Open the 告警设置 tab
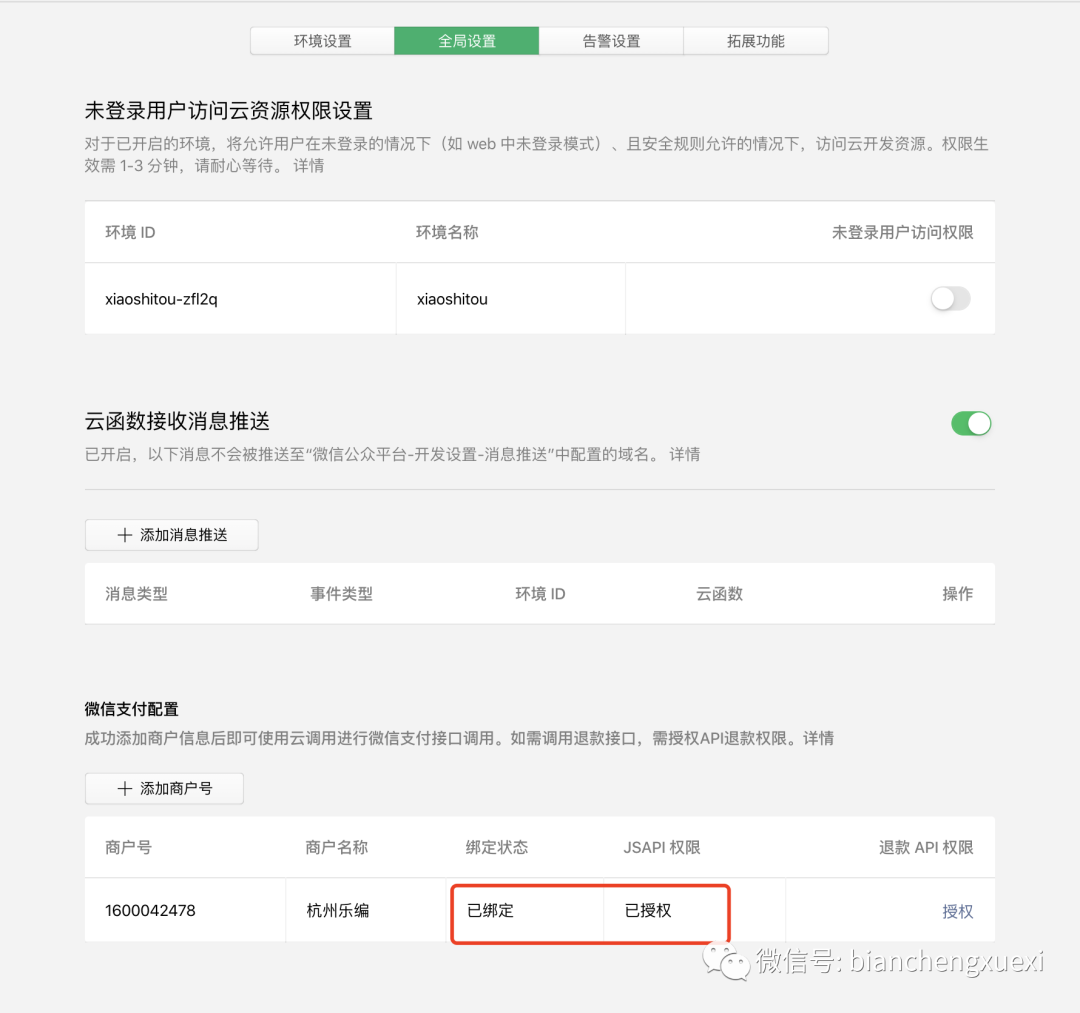The width and height of the screenshot is (1080, 1013). coord(611,41)
